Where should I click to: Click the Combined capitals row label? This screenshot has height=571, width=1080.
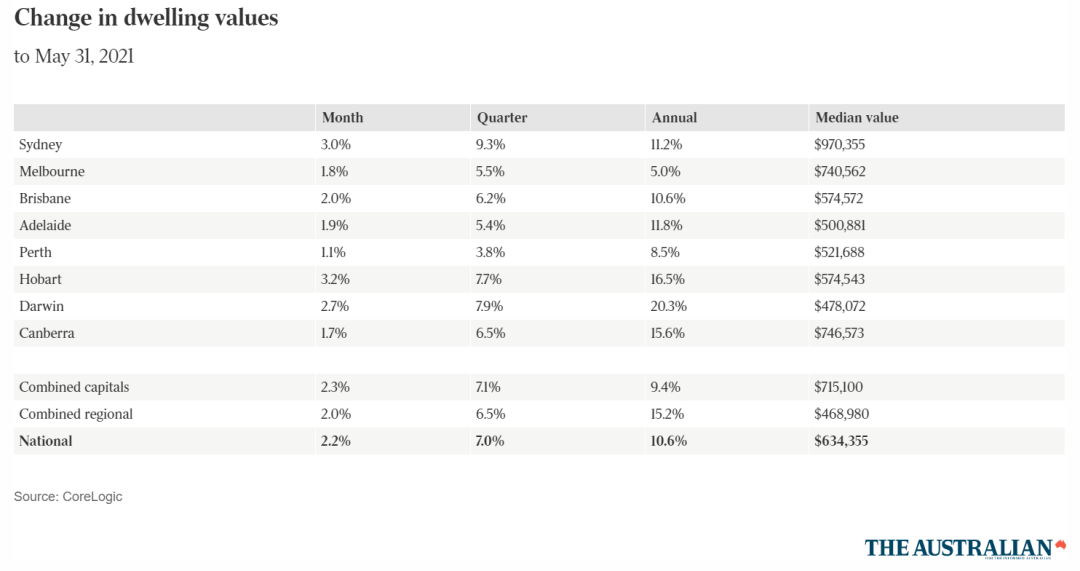74,387
